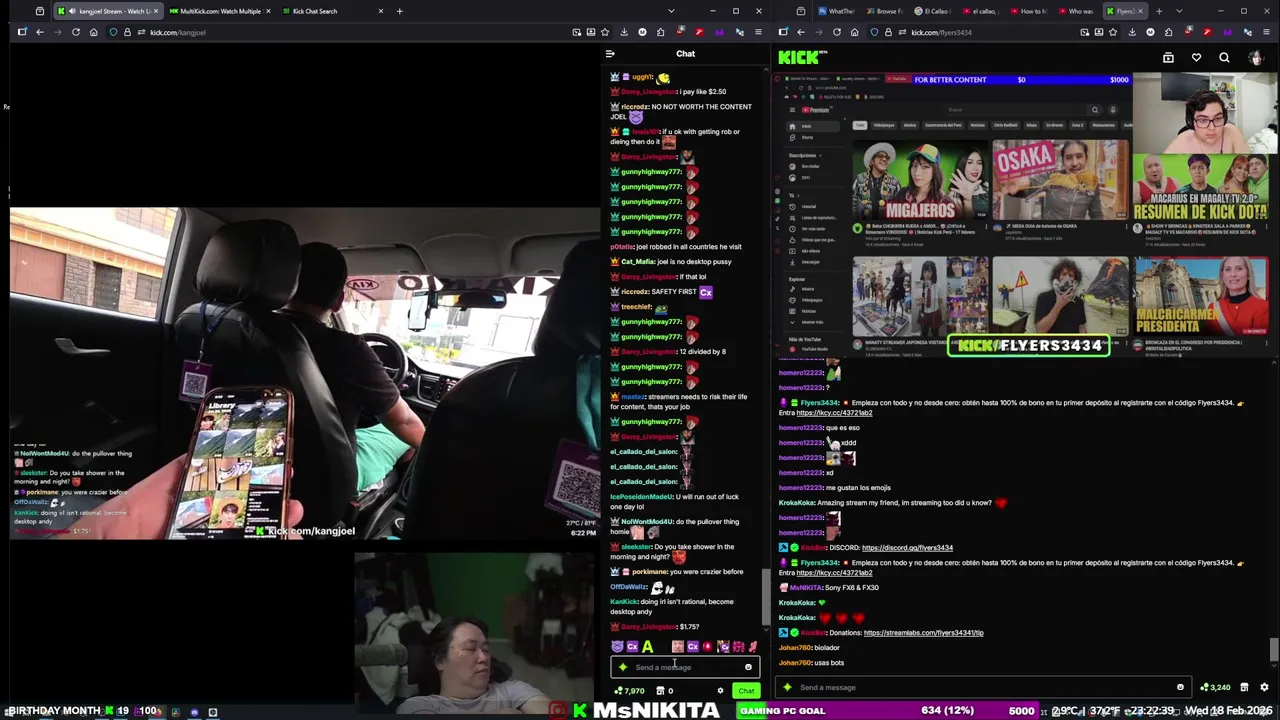This screenshot has height=720, width=1280.
Task: Open the discord.gg/flyers3434 link in chat
Action: pyautogui.click(x=907, y=548)
